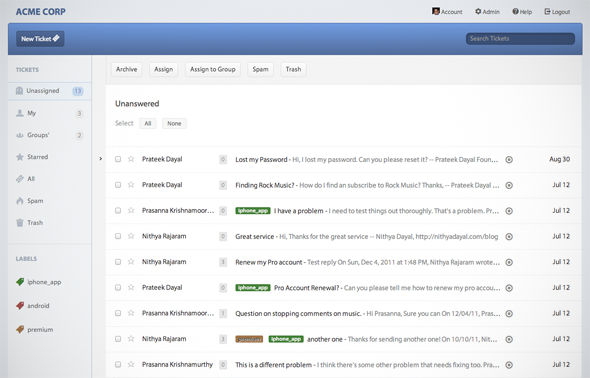
Task: Click the Unassigned count badge 13
Action: pyautogui.click(x=78, y=91)
